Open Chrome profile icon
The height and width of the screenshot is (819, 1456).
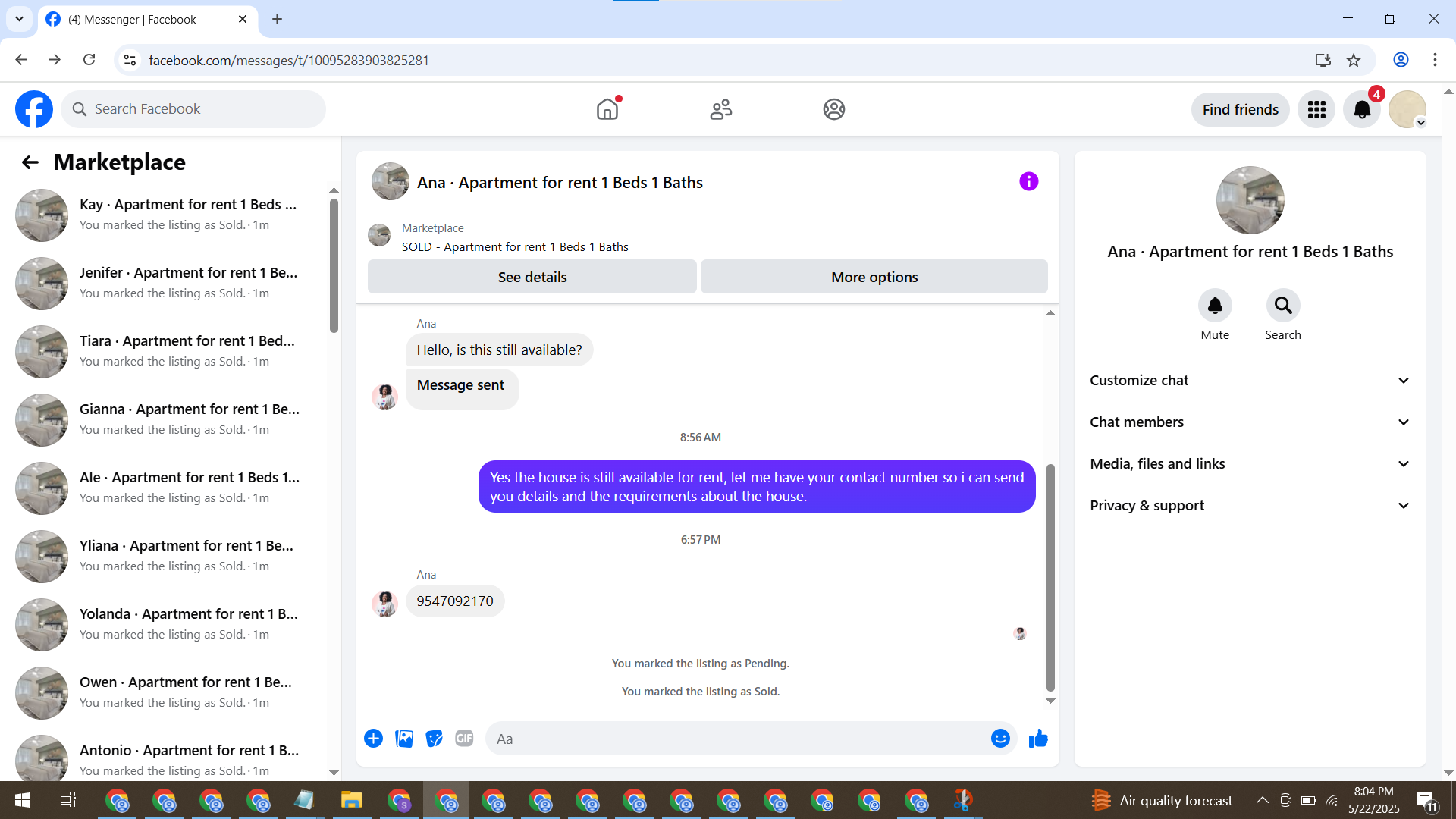tap(1401, 60)
